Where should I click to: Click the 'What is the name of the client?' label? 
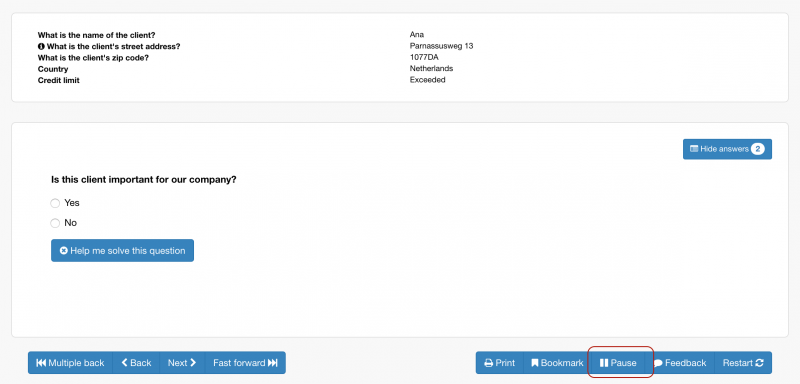96,35
